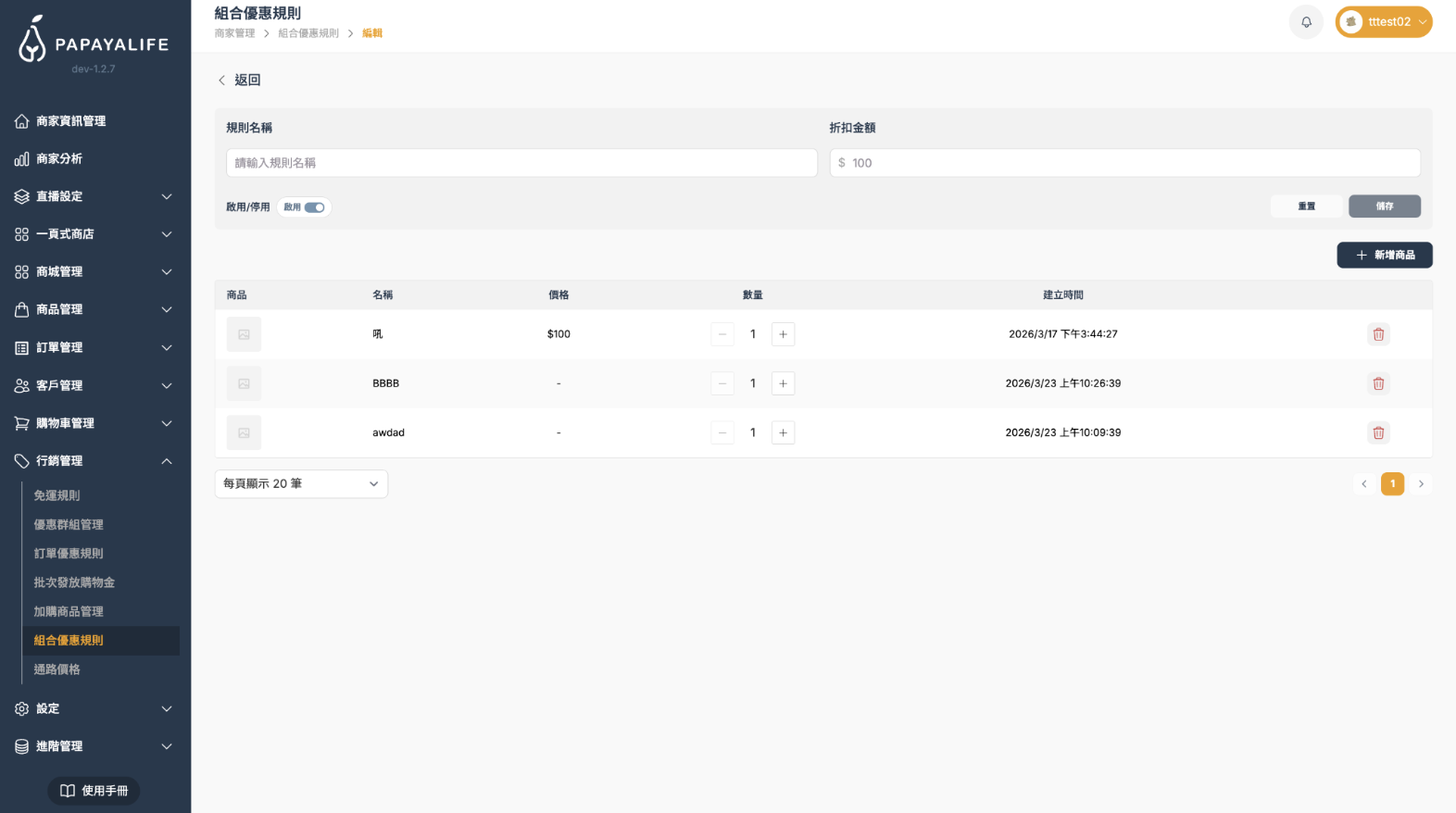1456x813 pixels.
Task: Click the back arrow 返回
Action: [239, 81]
